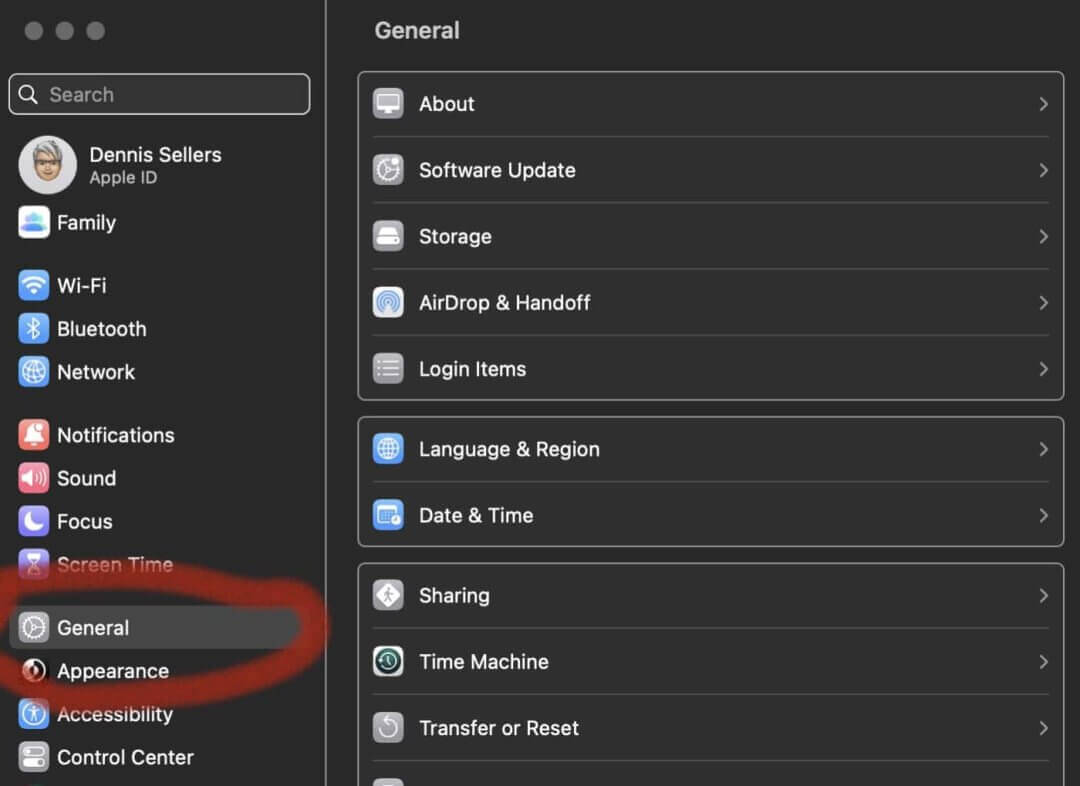This screenshot has width=1080, height=786.
Task: Open Login Items via right chevron
Action: click(x=1043, y=369)
